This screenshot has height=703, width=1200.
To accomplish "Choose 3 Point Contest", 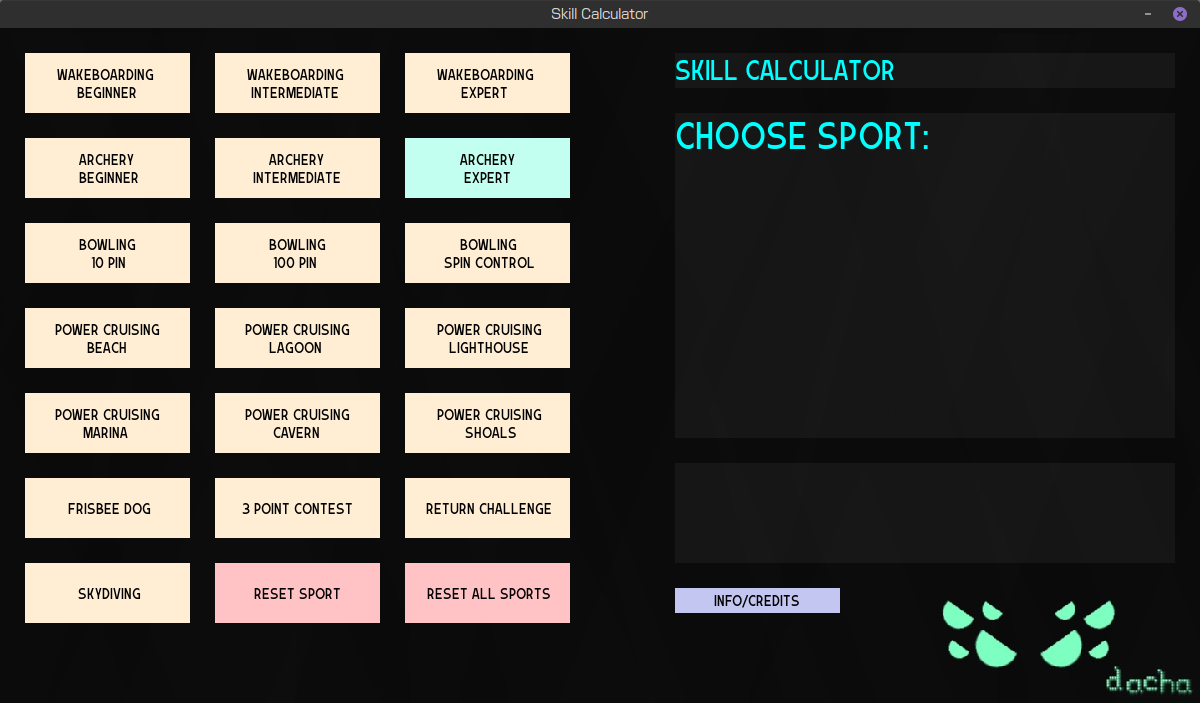I will coord(297,508).
